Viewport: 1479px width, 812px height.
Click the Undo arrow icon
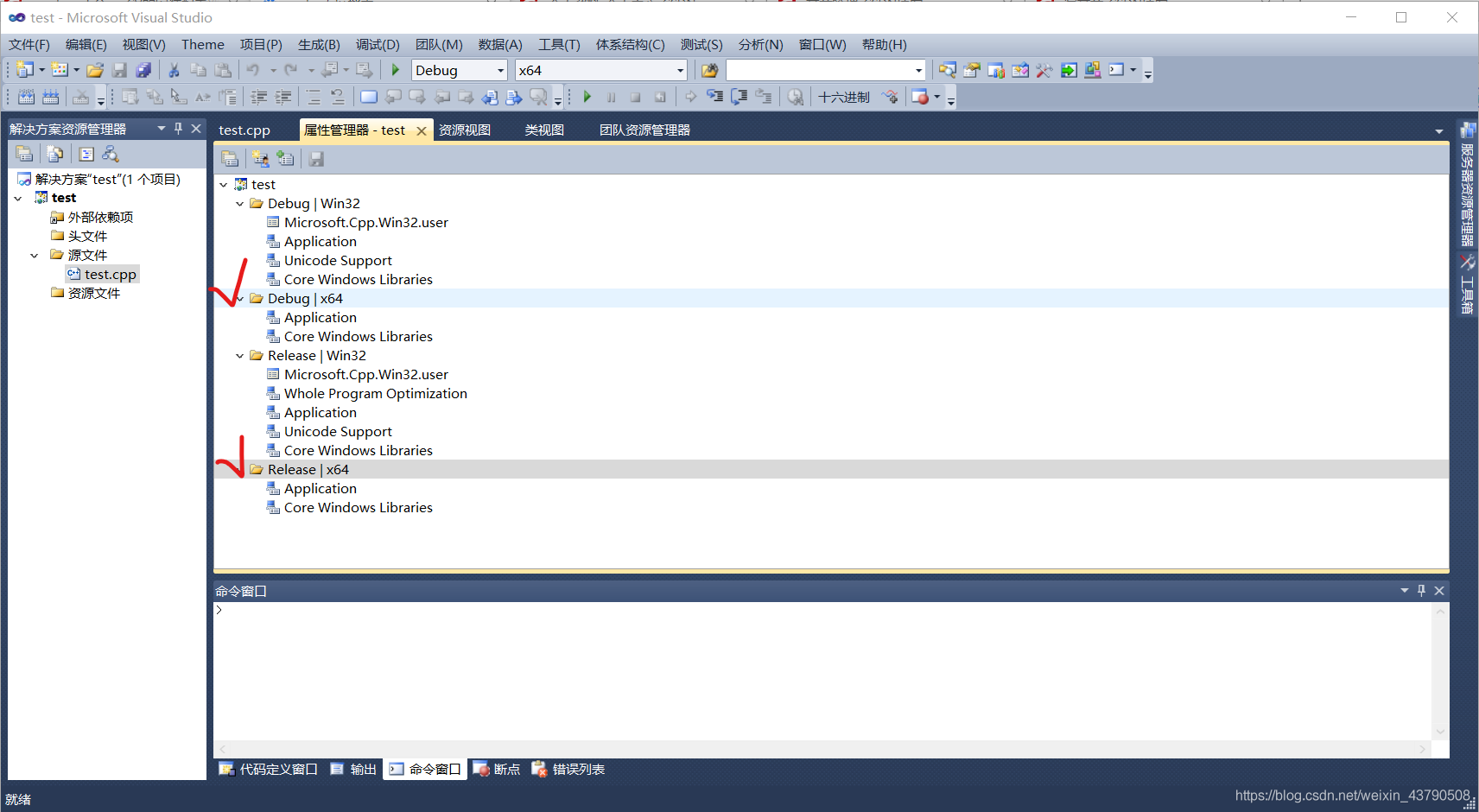click(x=252, y=70)
